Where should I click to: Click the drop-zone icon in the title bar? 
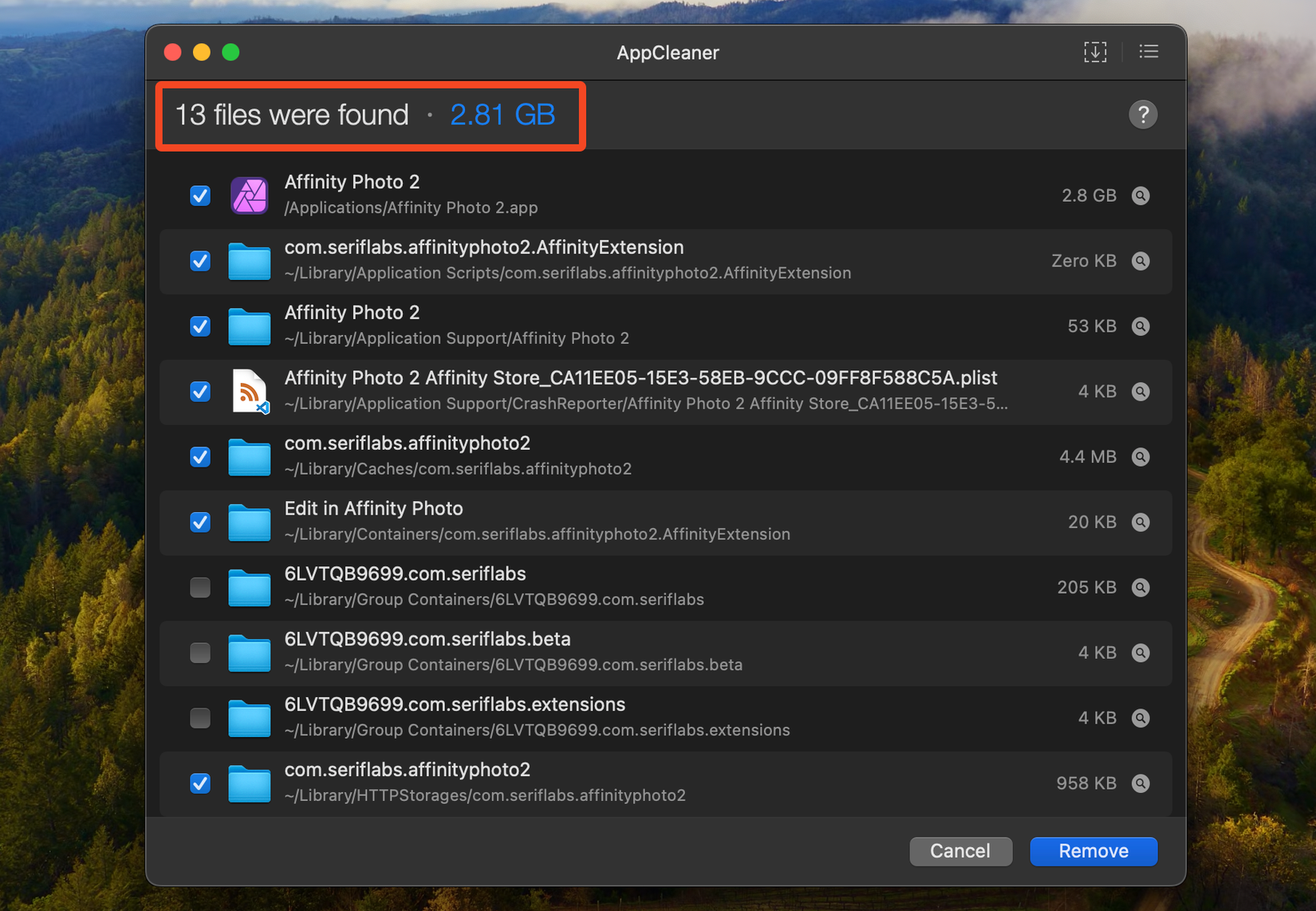point(1095,51)
